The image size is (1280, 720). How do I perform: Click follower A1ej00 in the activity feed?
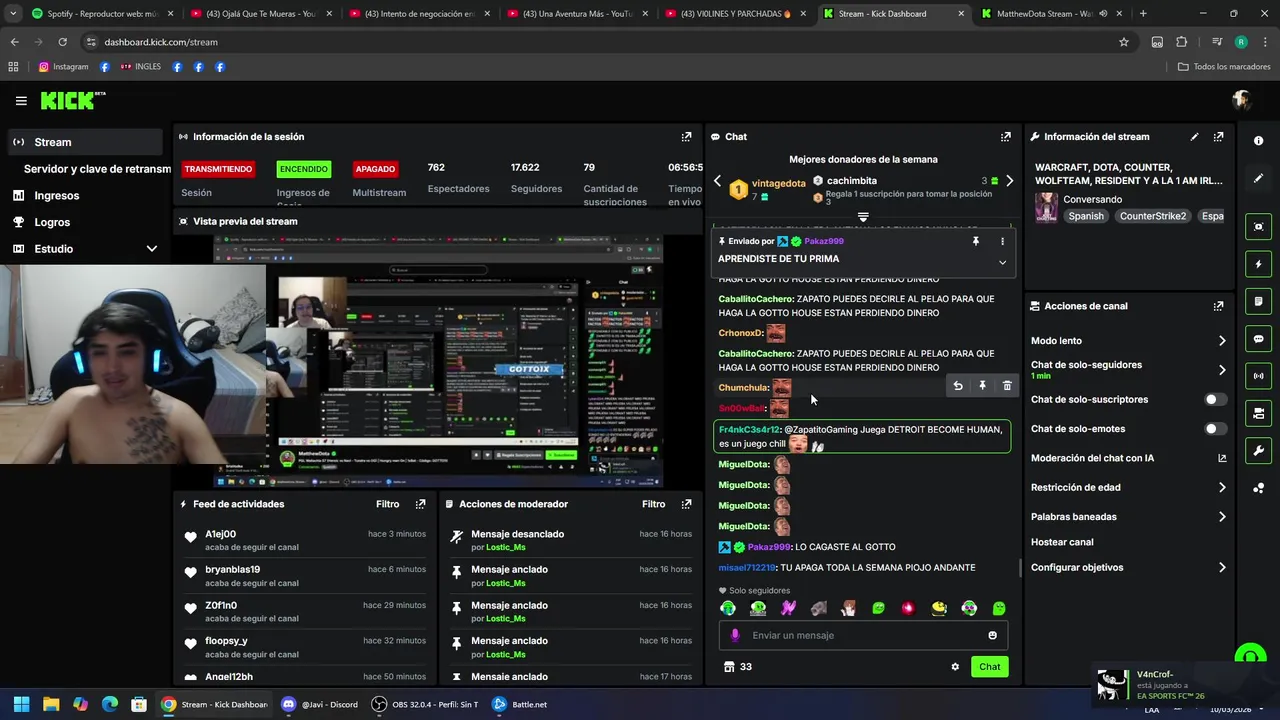[220, 534]
